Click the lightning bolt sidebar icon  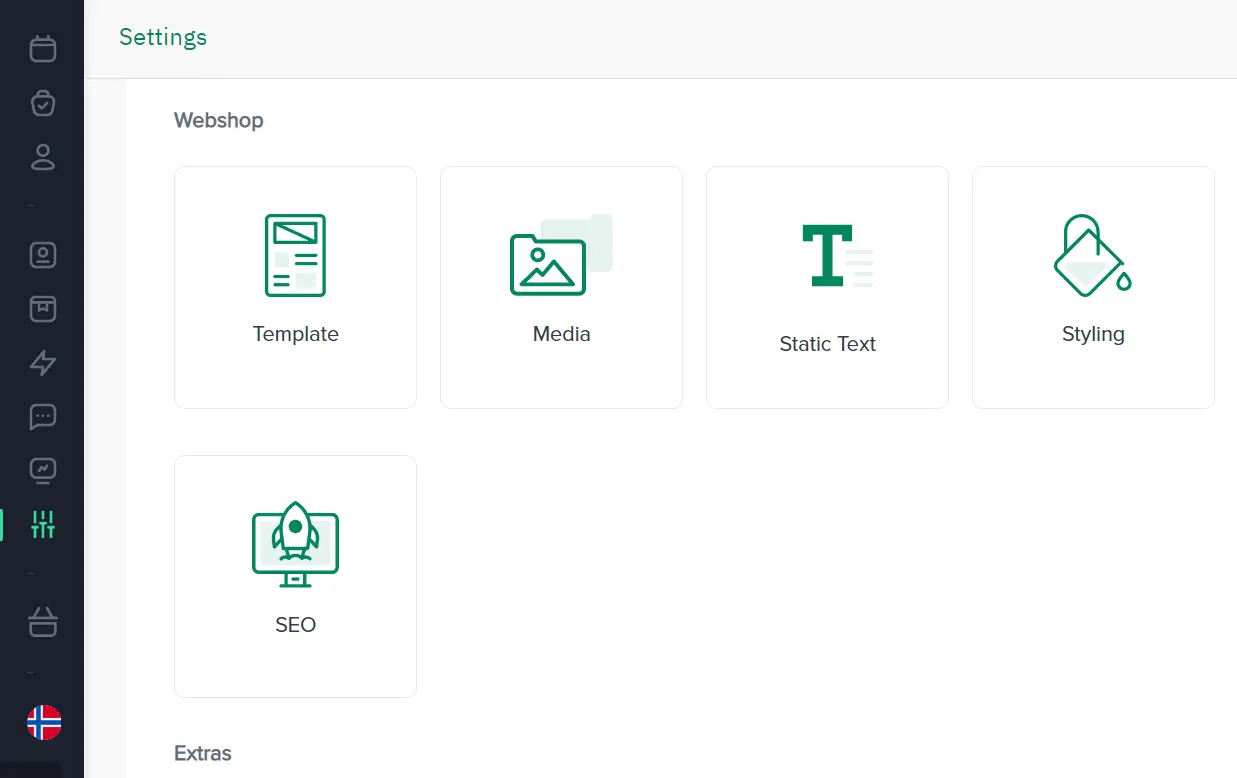pos(43,363)
